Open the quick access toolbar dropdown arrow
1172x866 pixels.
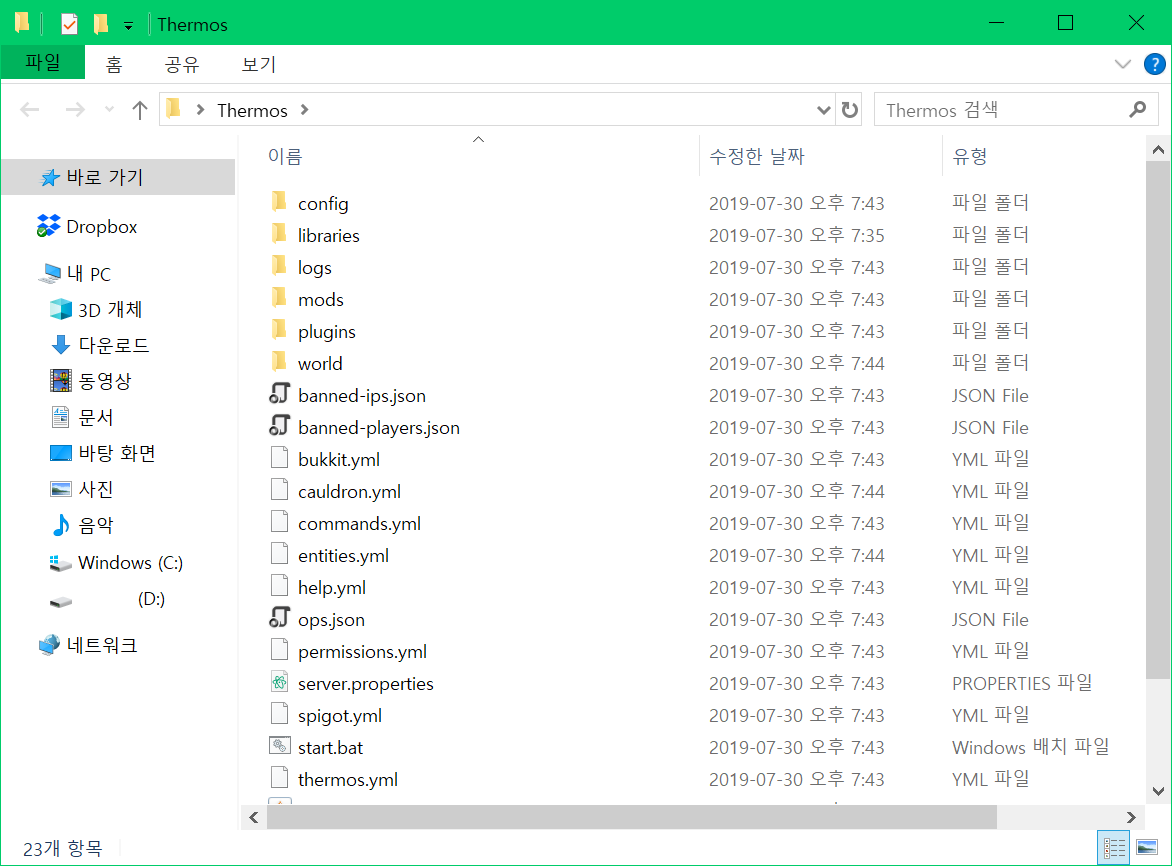[x=129, y=26]
